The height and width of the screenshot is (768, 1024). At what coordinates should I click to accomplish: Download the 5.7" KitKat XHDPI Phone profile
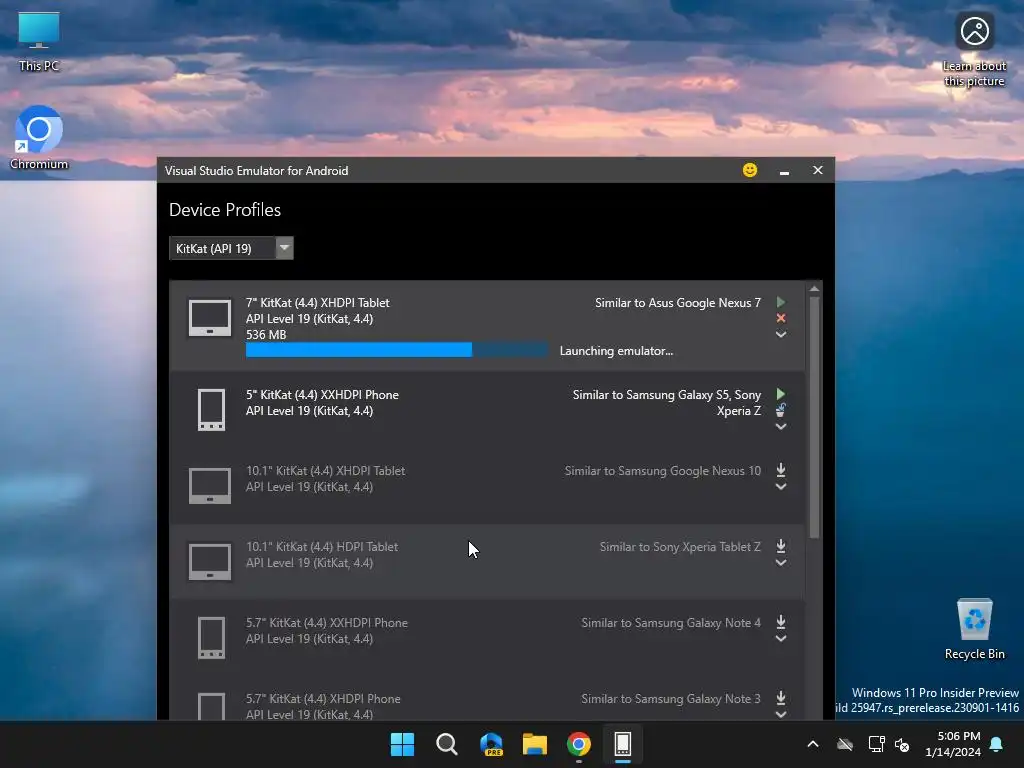780,697
